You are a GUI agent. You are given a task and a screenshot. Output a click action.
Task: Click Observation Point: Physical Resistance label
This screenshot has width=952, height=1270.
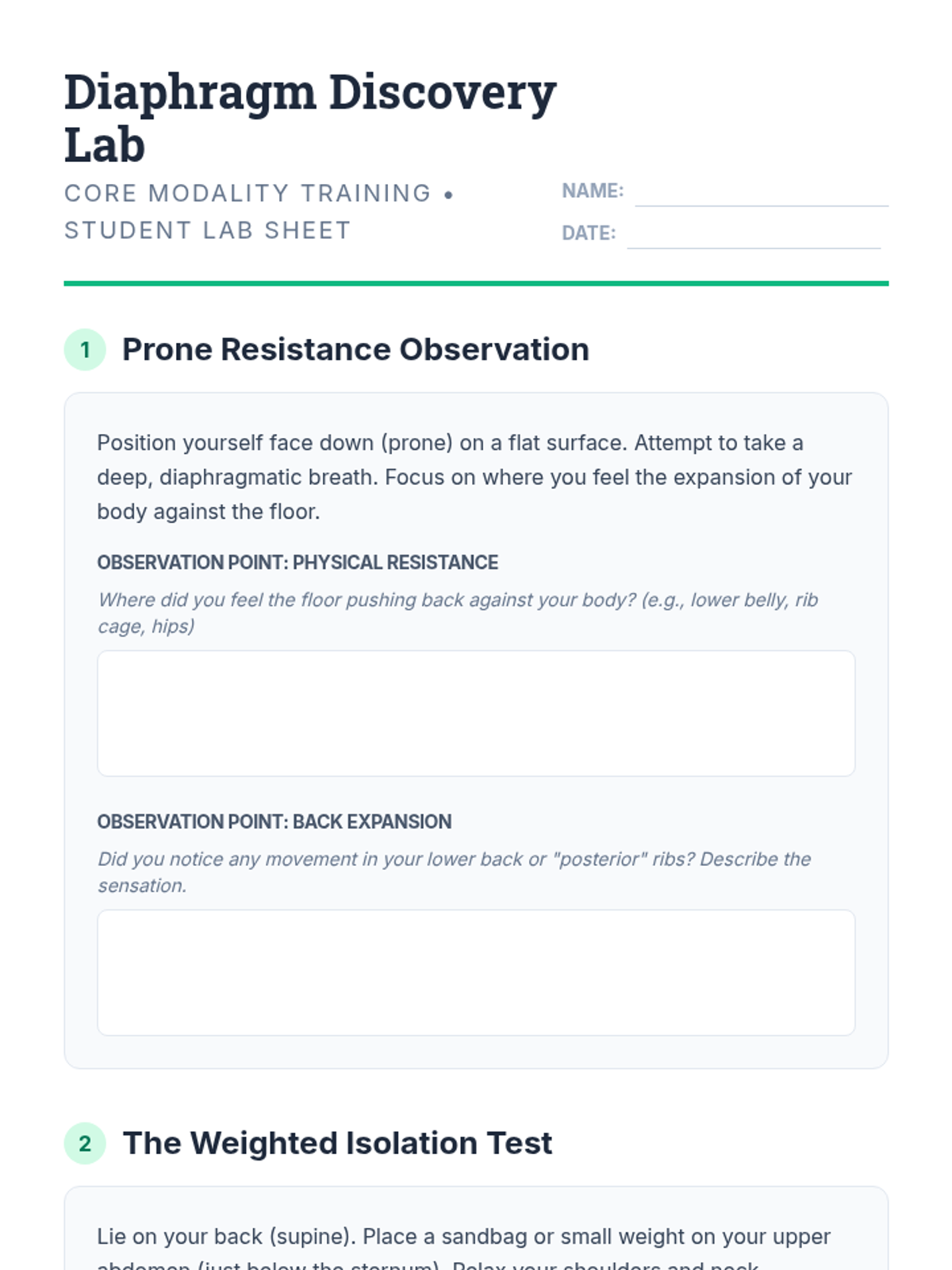[297, 563]
